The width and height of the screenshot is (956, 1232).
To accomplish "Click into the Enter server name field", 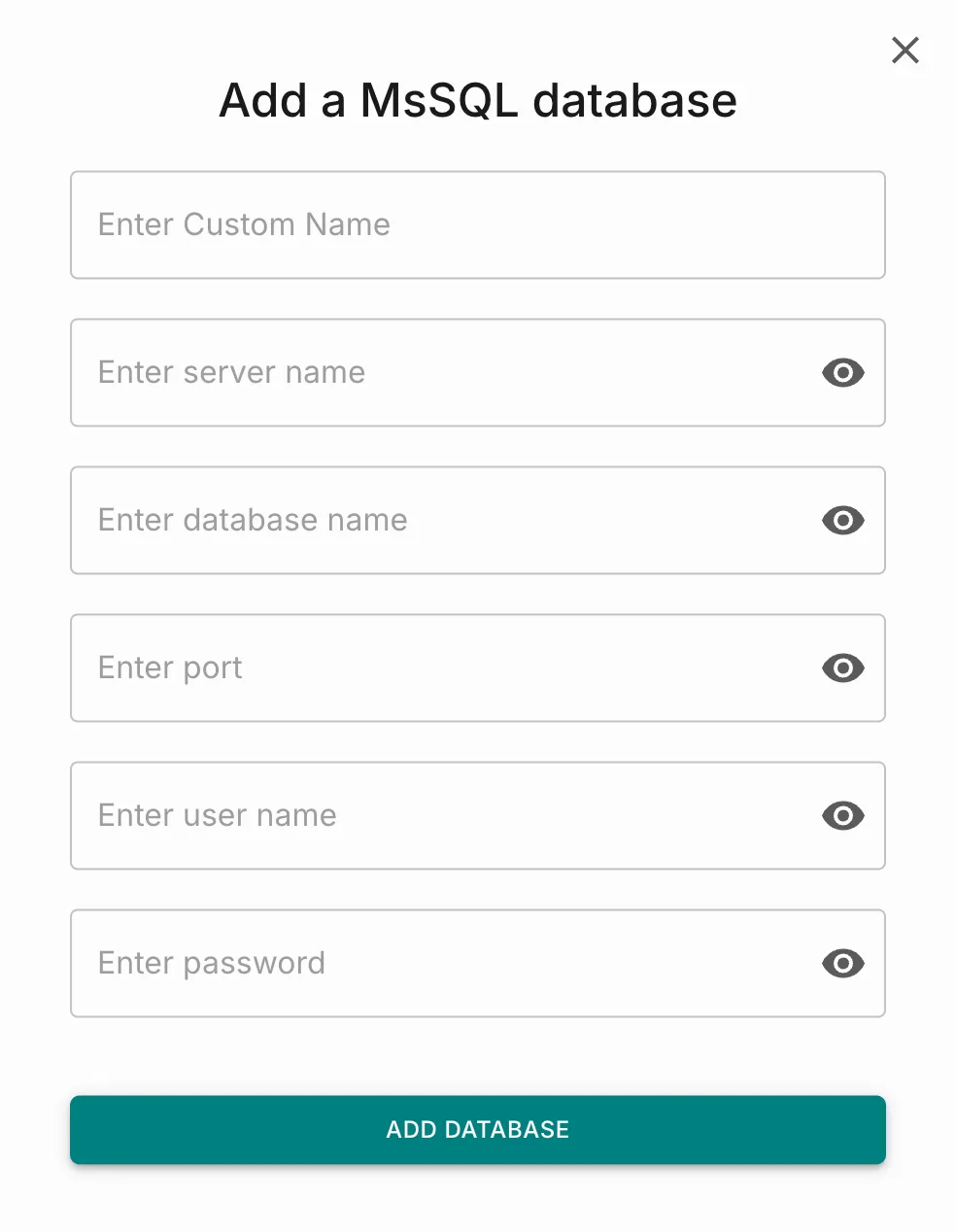I will 478,373.
